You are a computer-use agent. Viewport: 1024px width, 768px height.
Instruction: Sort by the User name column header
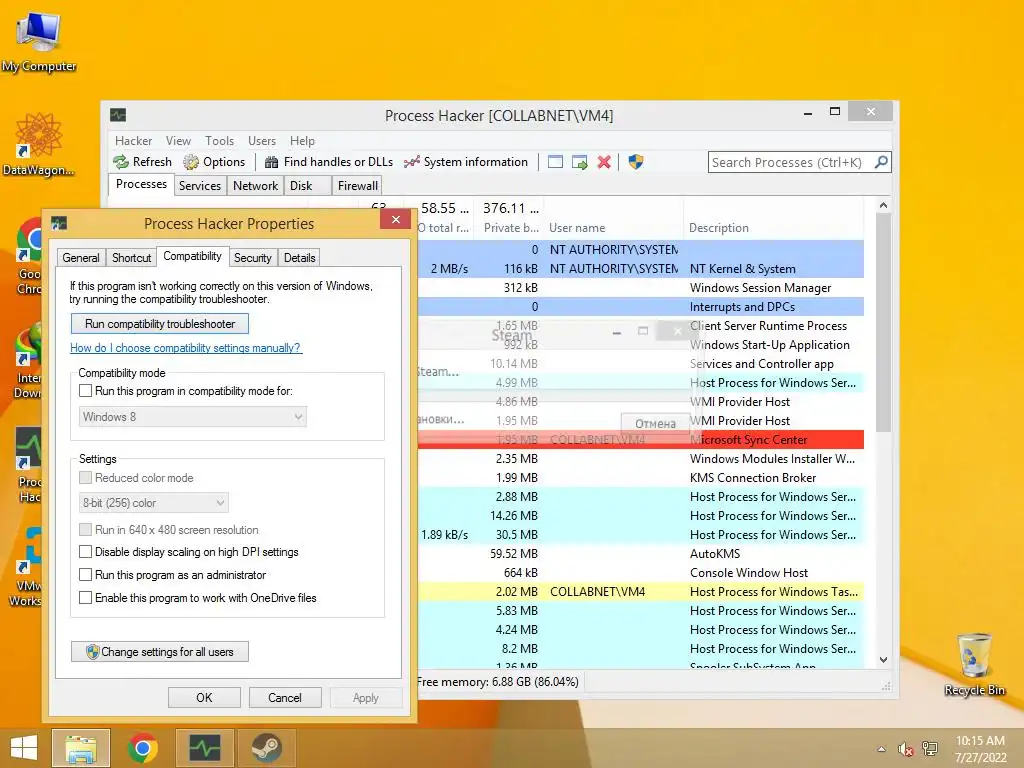[613, 228]
